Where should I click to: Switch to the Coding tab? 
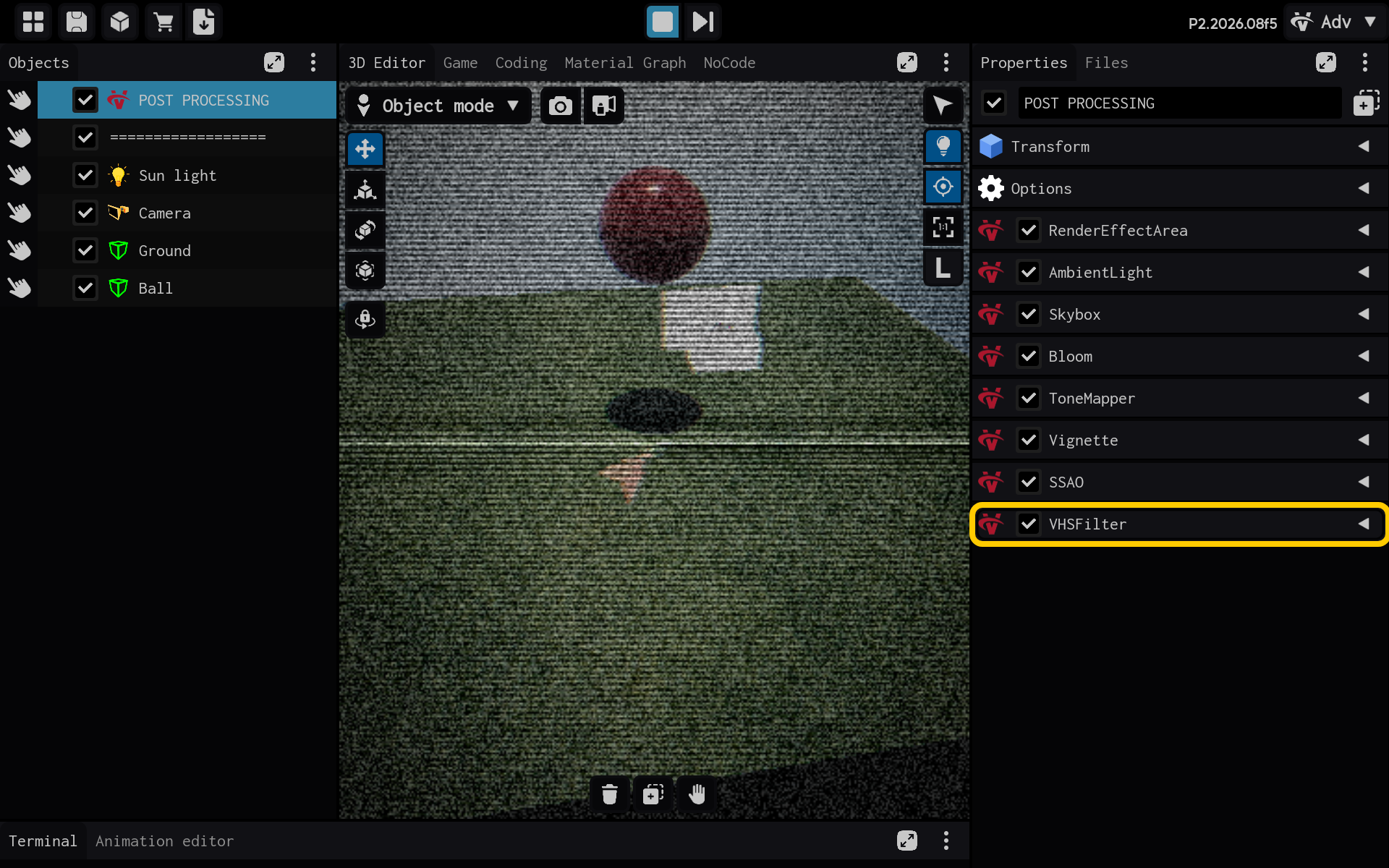521,63
